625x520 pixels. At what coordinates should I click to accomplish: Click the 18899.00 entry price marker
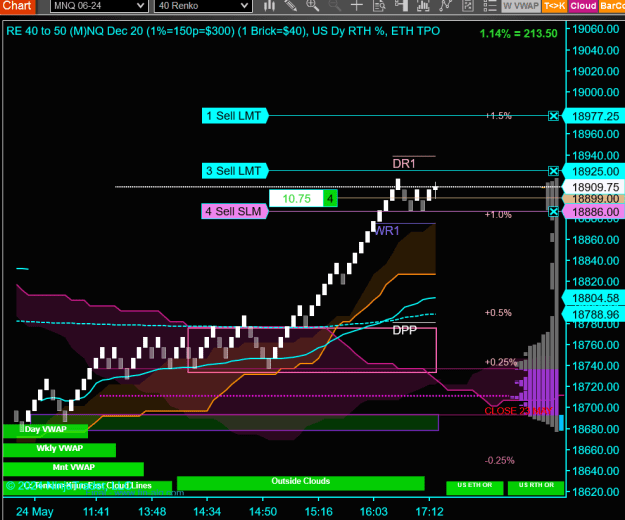tap(595, 199)
